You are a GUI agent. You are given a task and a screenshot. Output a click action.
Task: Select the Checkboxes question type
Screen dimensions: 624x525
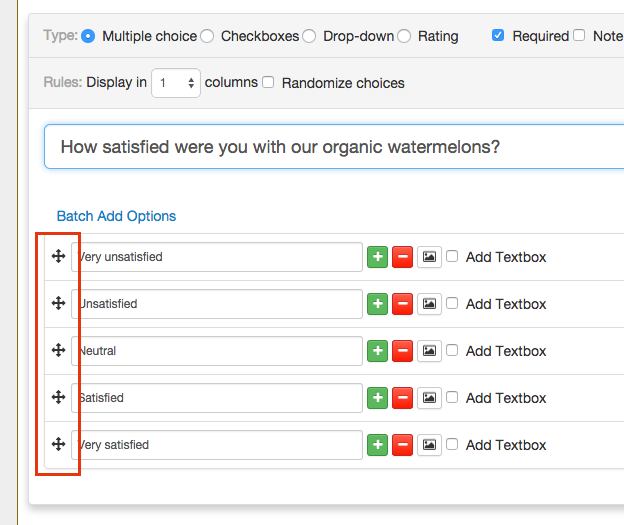(207, 36)
